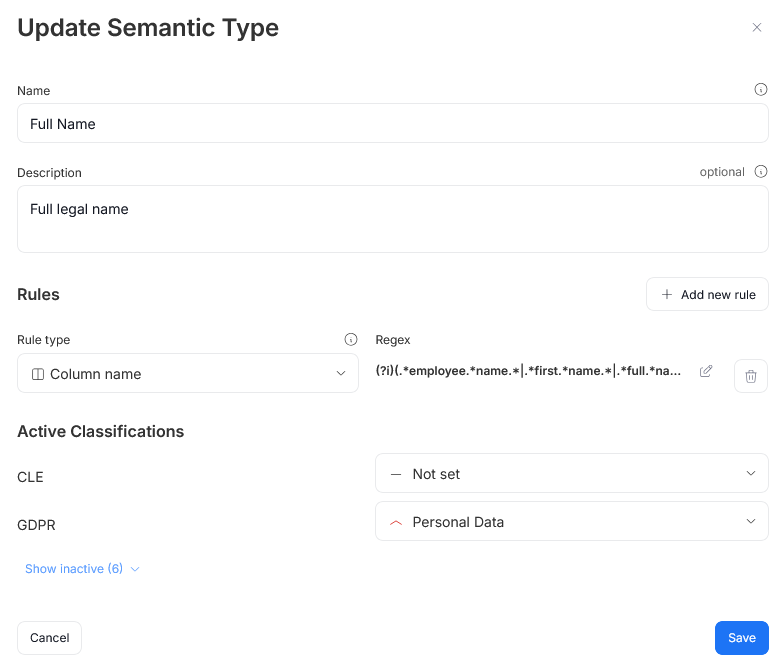
Task: Click the info icon next to Name
Action: point(761,90)
